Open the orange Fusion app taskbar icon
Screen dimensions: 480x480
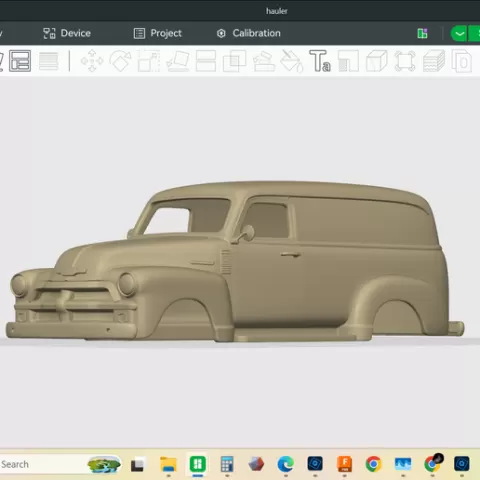(344, 464)
